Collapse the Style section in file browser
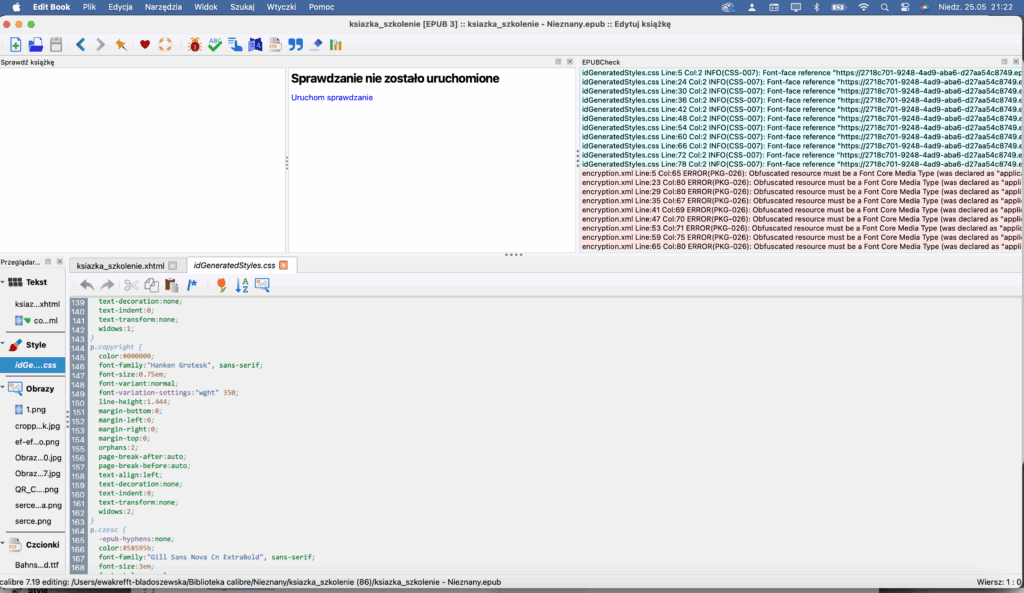The height and width of the screenshot is (593, 1024). [x=3, y=344]
